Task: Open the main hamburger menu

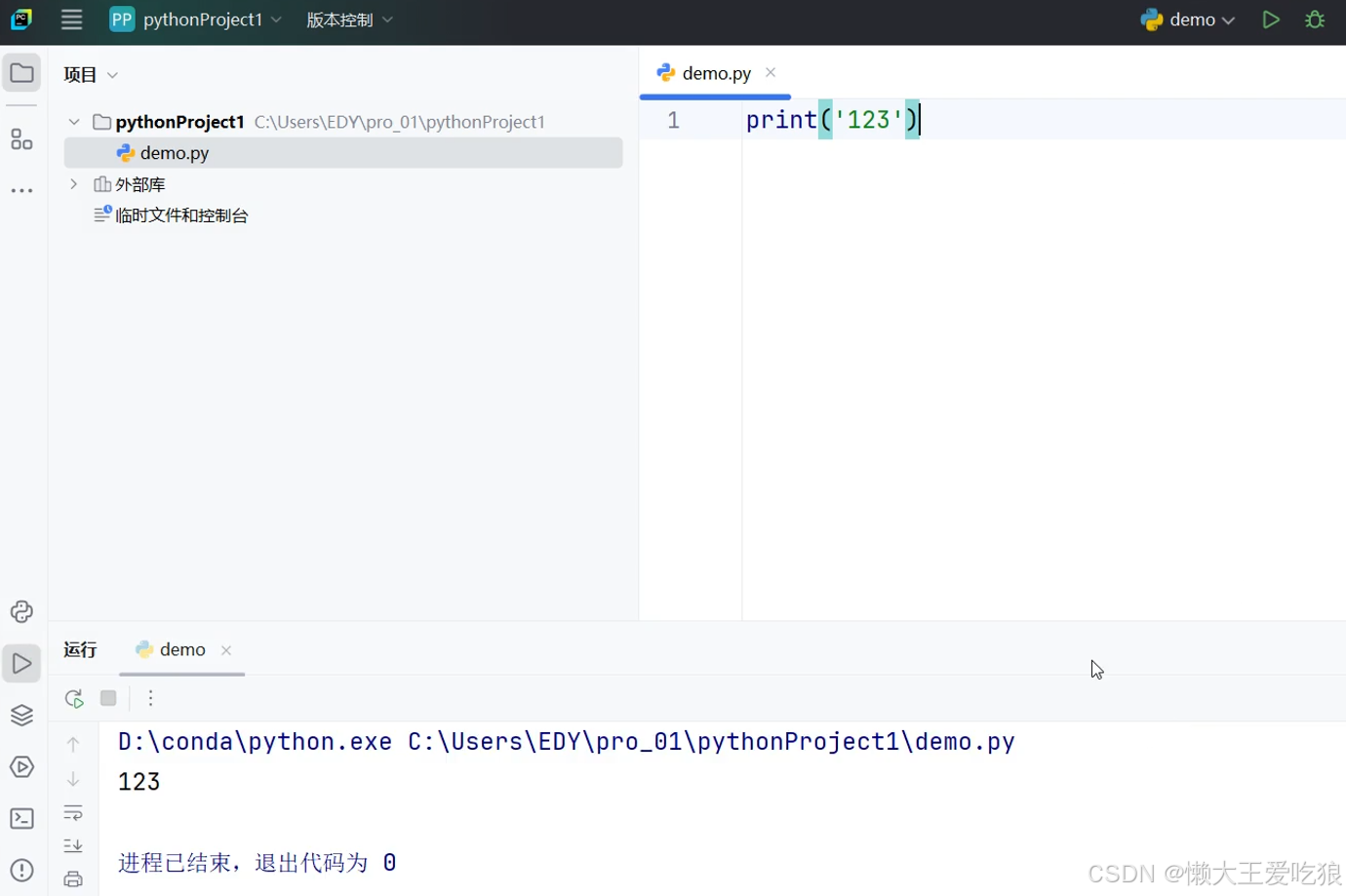Action: (x=71, y=19)
